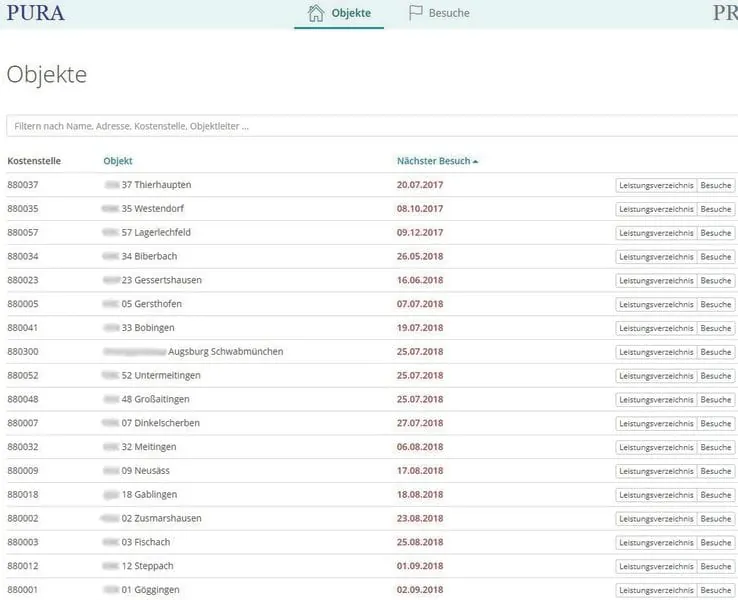
Task: Click the house icon in Objekte tab
Action: [x=316, y=13]
